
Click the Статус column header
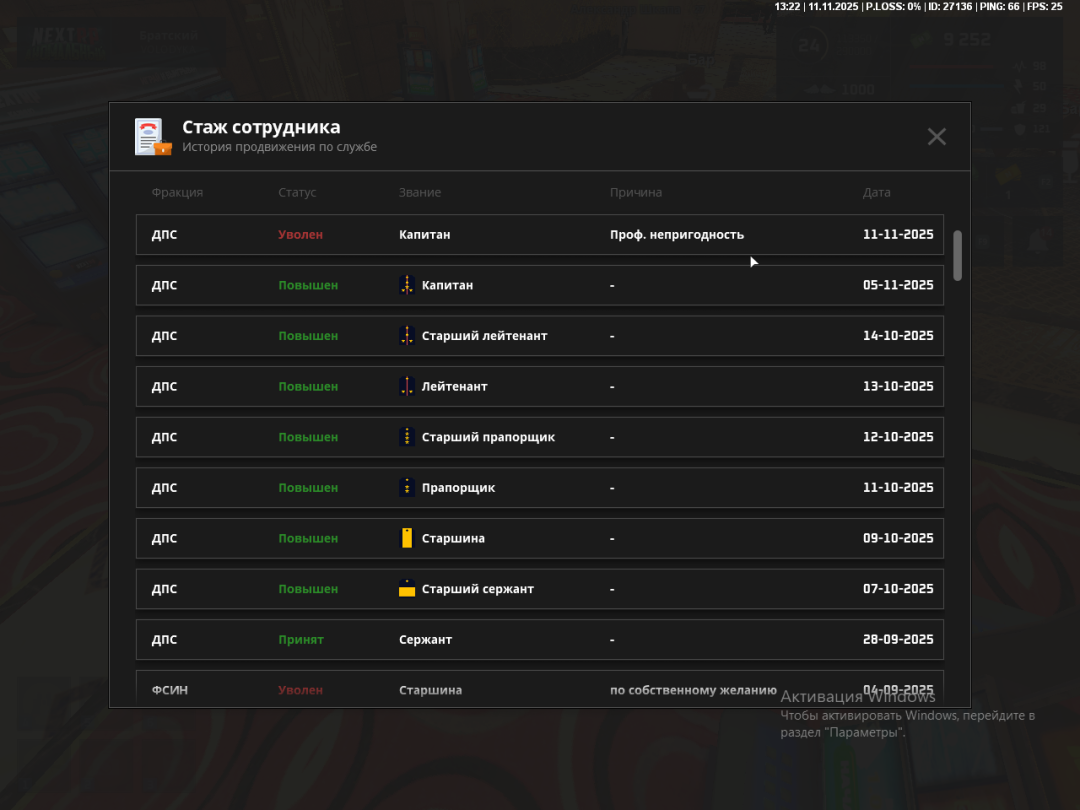click(297, 192)
